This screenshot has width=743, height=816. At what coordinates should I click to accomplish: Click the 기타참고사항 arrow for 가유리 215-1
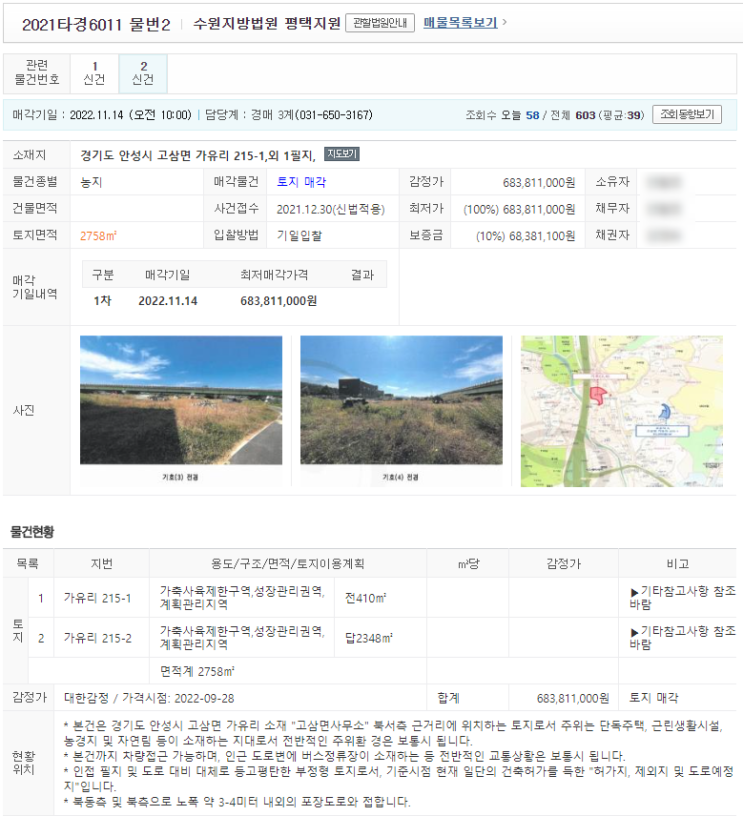coord(634,592)
